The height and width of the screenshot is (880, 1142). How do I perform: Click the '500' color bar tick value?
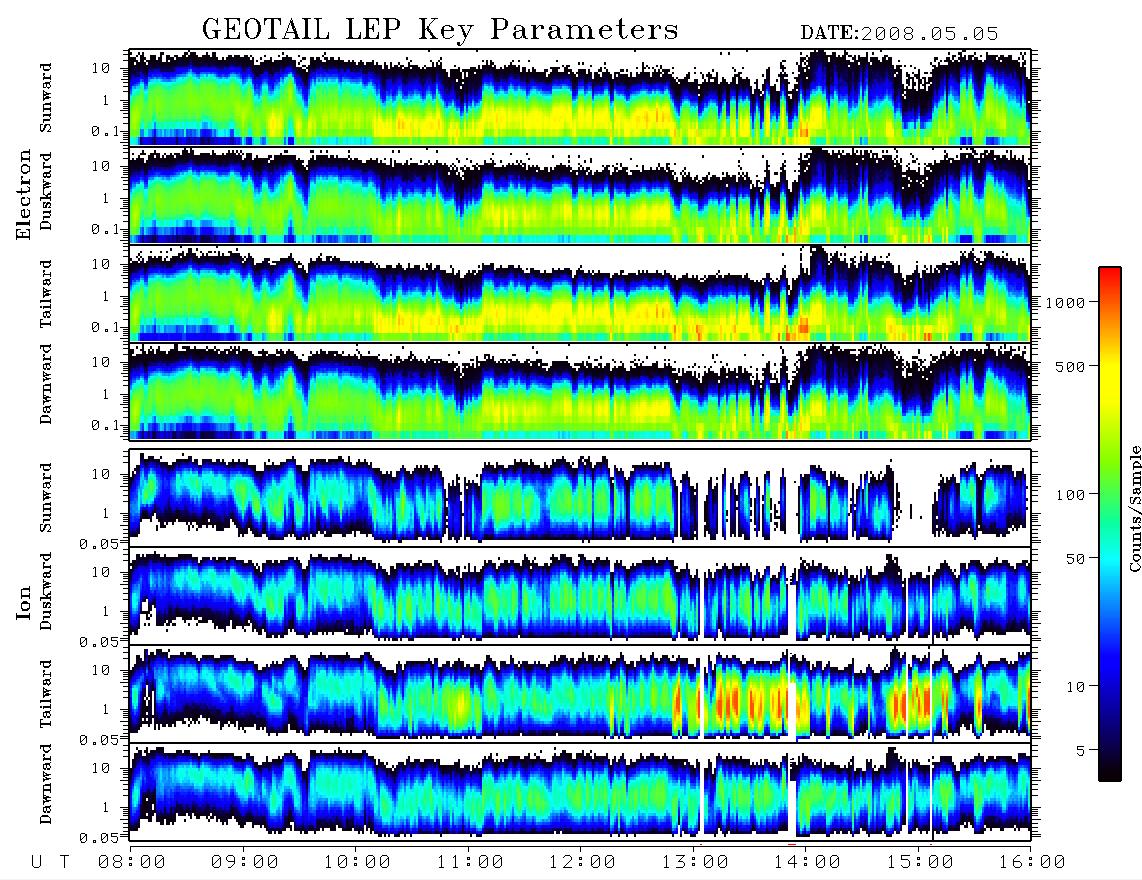click(1070, 367)
